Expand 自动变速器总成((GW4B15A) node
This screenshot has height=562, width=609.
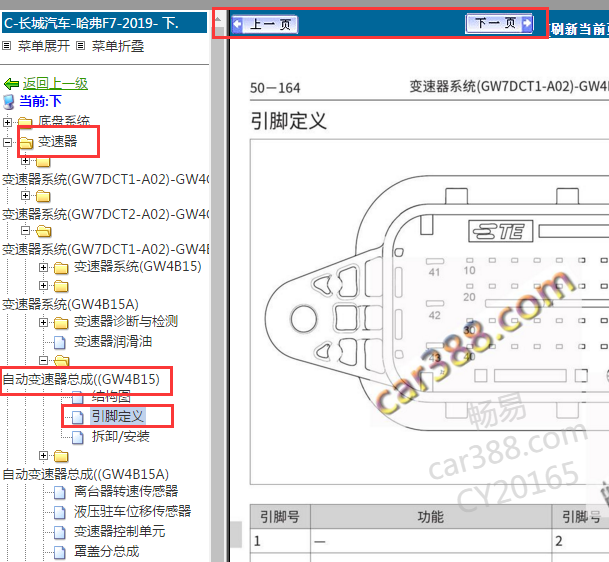(x=43, y=455)
